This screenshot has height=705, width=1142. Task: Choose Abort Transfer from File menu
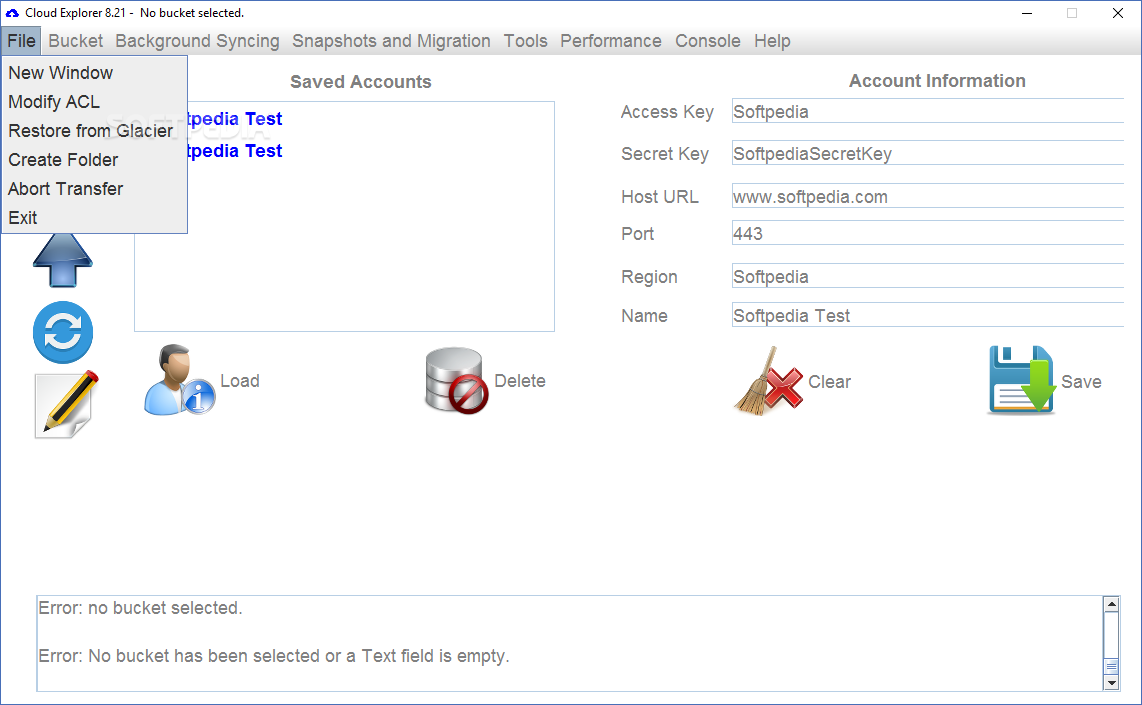[94, 189]
